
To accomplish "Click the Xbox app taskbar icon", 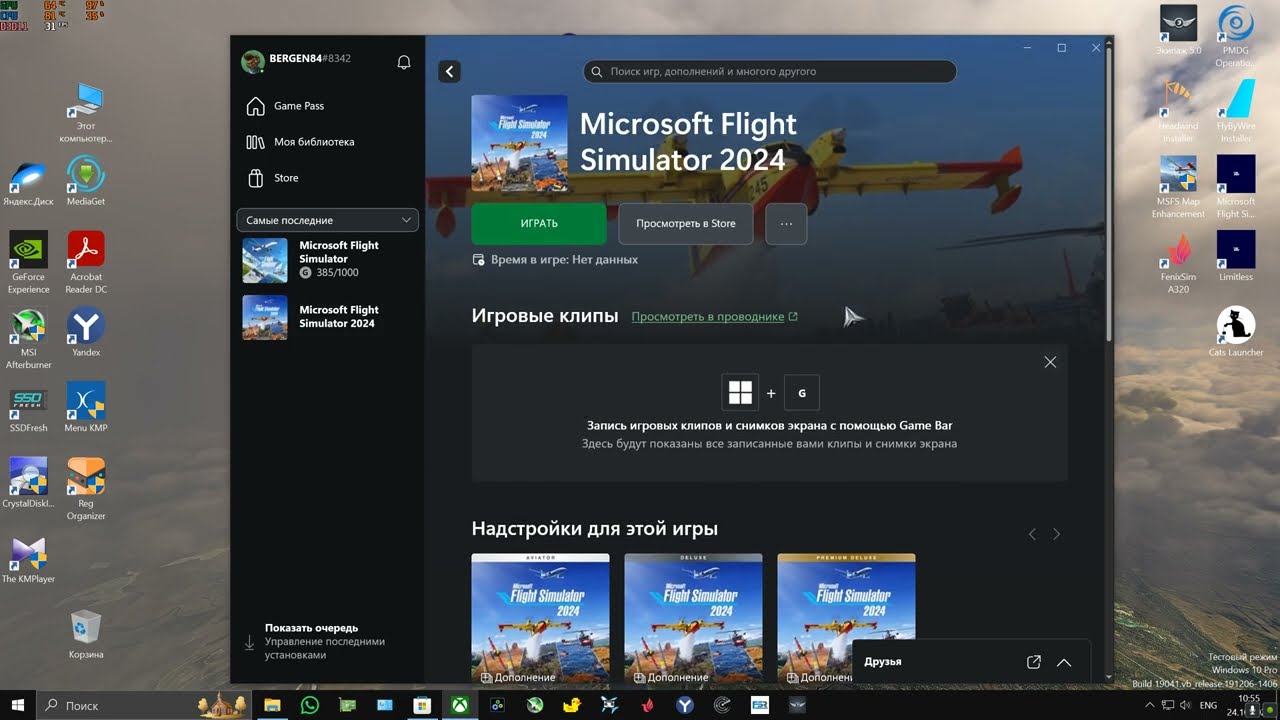I will pos(460,705).
